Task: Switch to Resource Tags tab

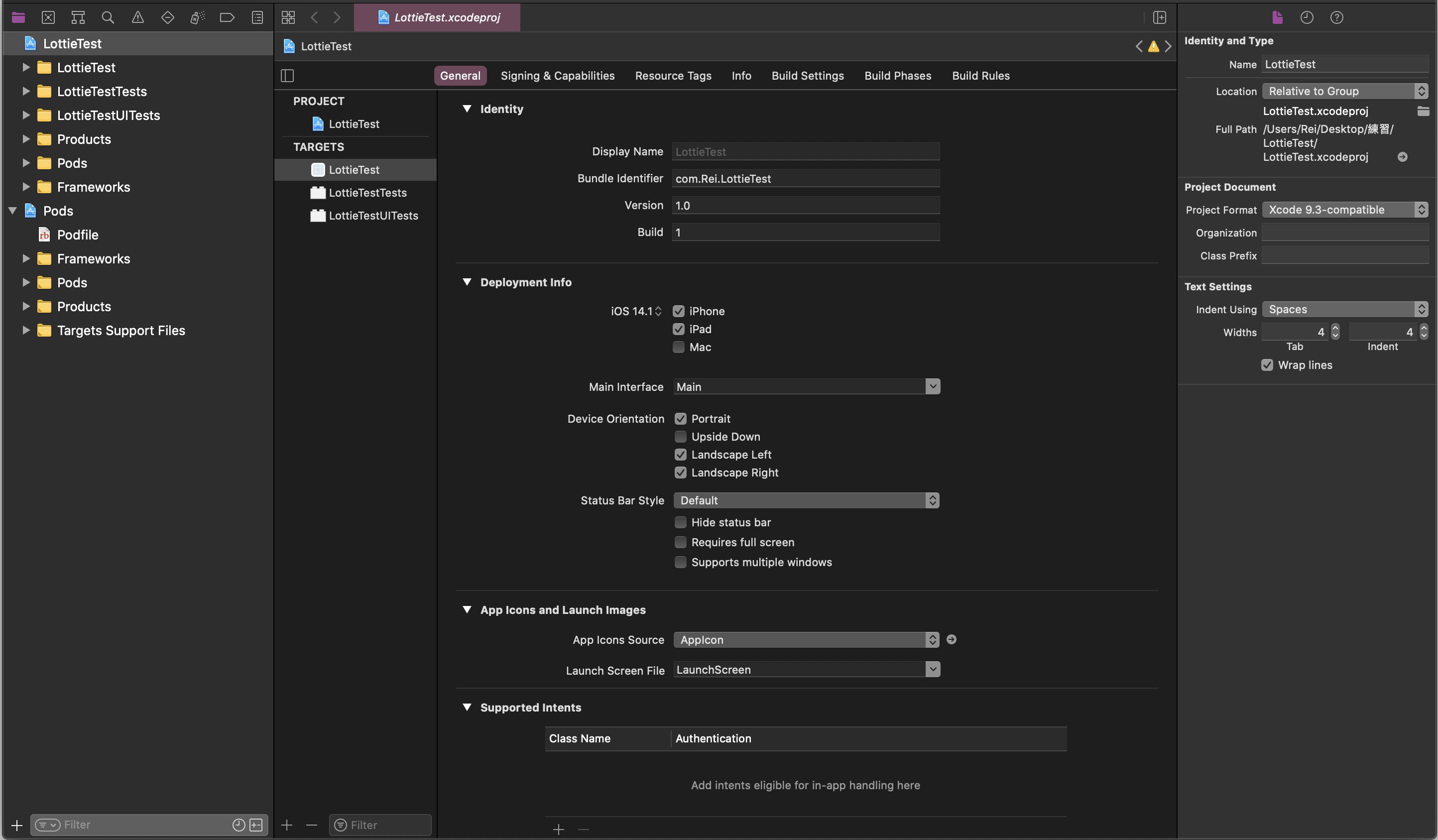Action: [x=673, y=76]
